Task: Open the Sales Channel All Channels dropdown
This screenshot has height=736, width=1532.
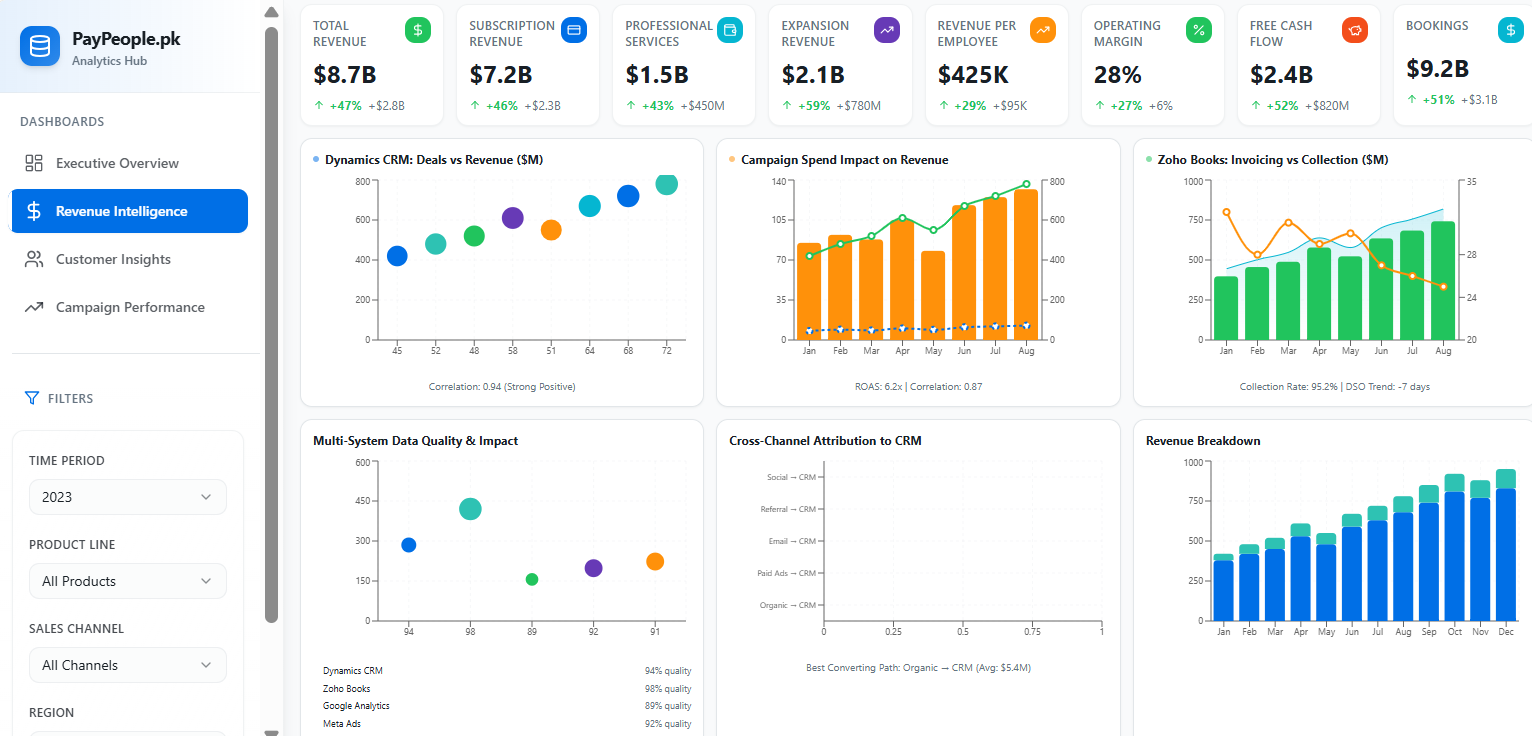Action: 128,665
